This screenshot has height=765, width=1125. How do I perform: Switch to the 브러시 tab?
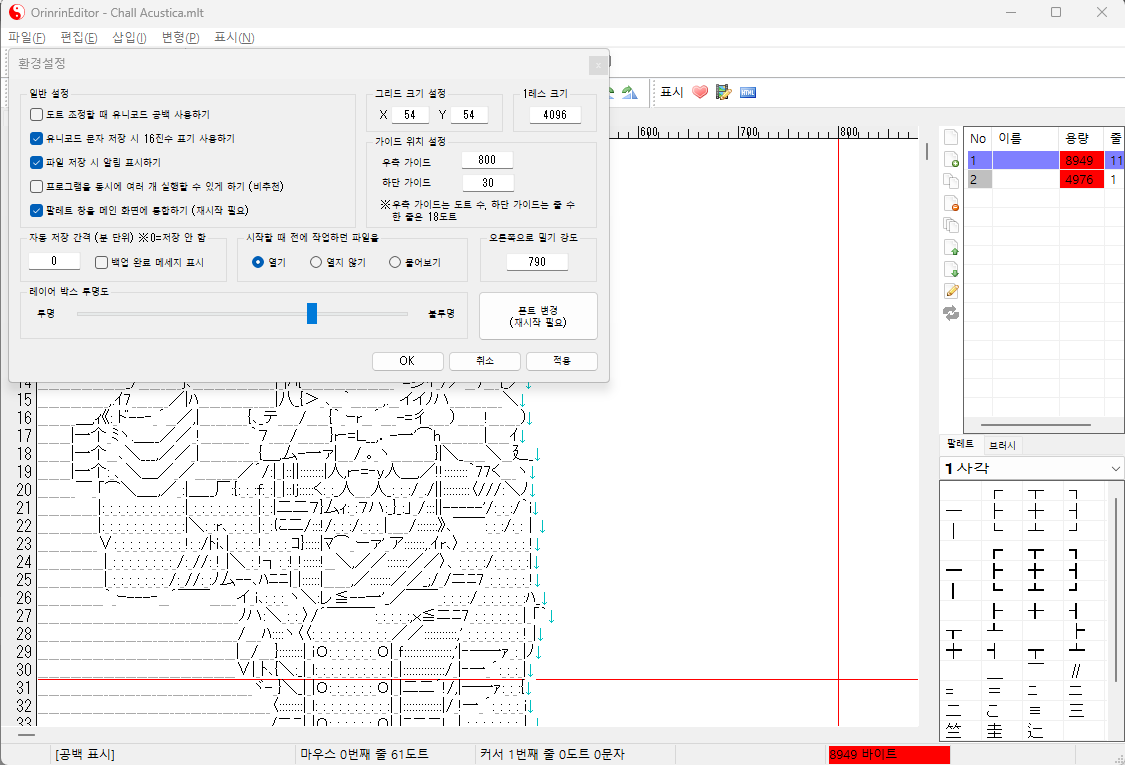pos(1003,445)
